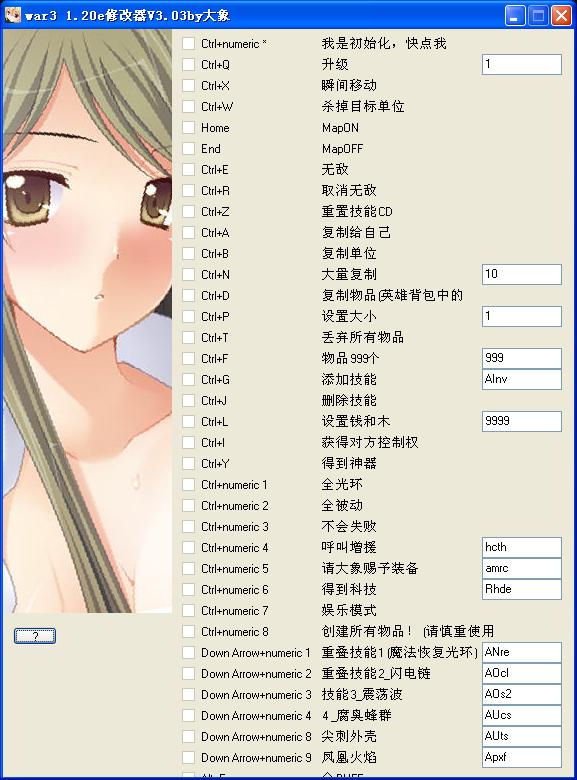Screen dimensions: 577x780
Task: Tick the Down Arrow+numeric 9 checkbox
Action: [x=189, y=758]
